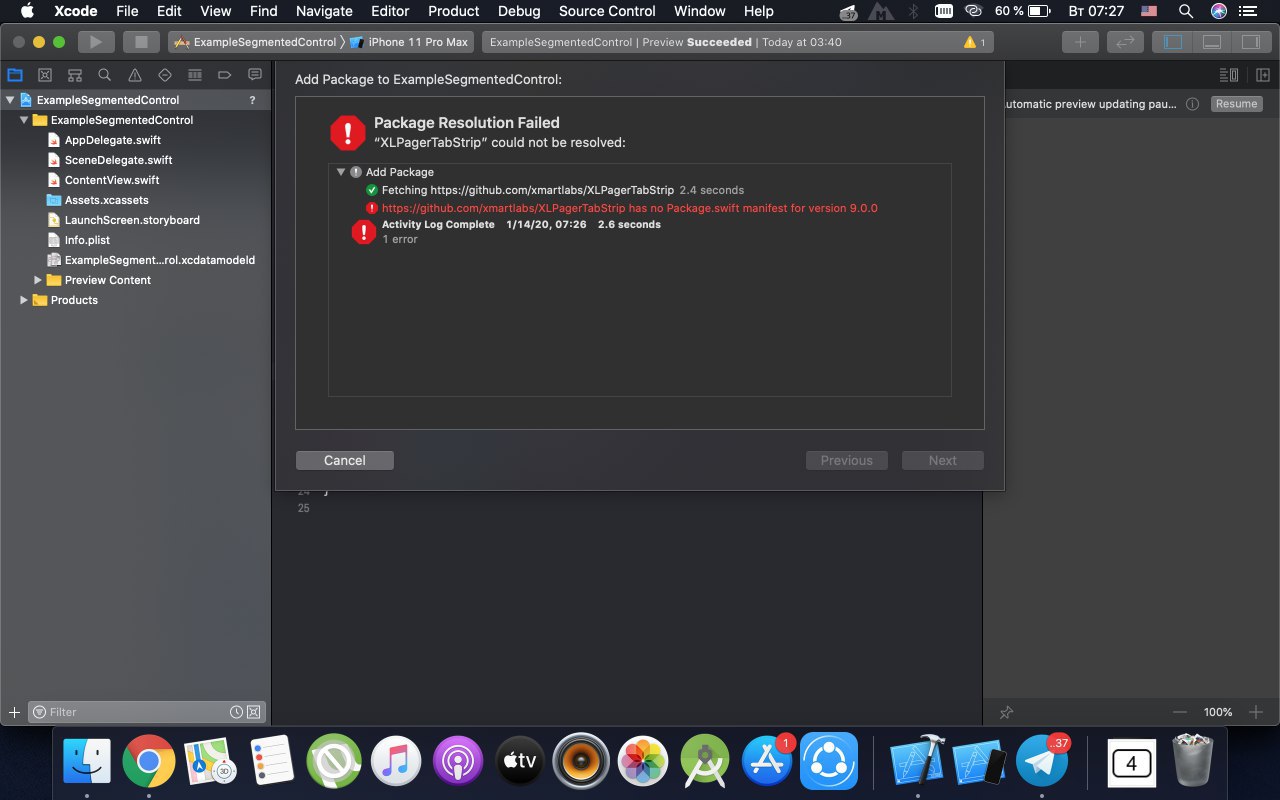Expand the Products folder

[x=25, y=300]
